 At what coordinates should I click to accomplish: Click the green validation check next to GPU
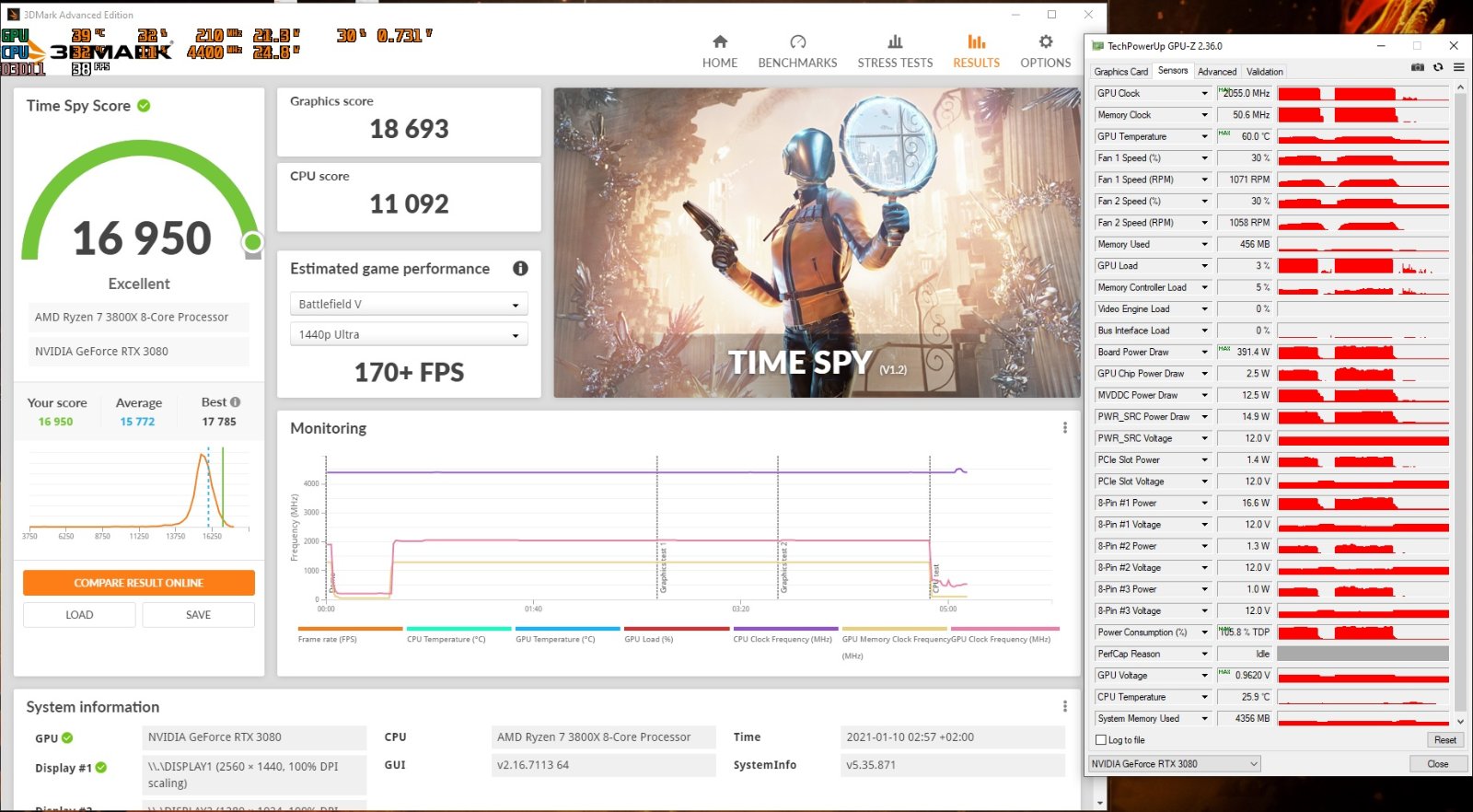pyautogui.click(x=67, y=738)
